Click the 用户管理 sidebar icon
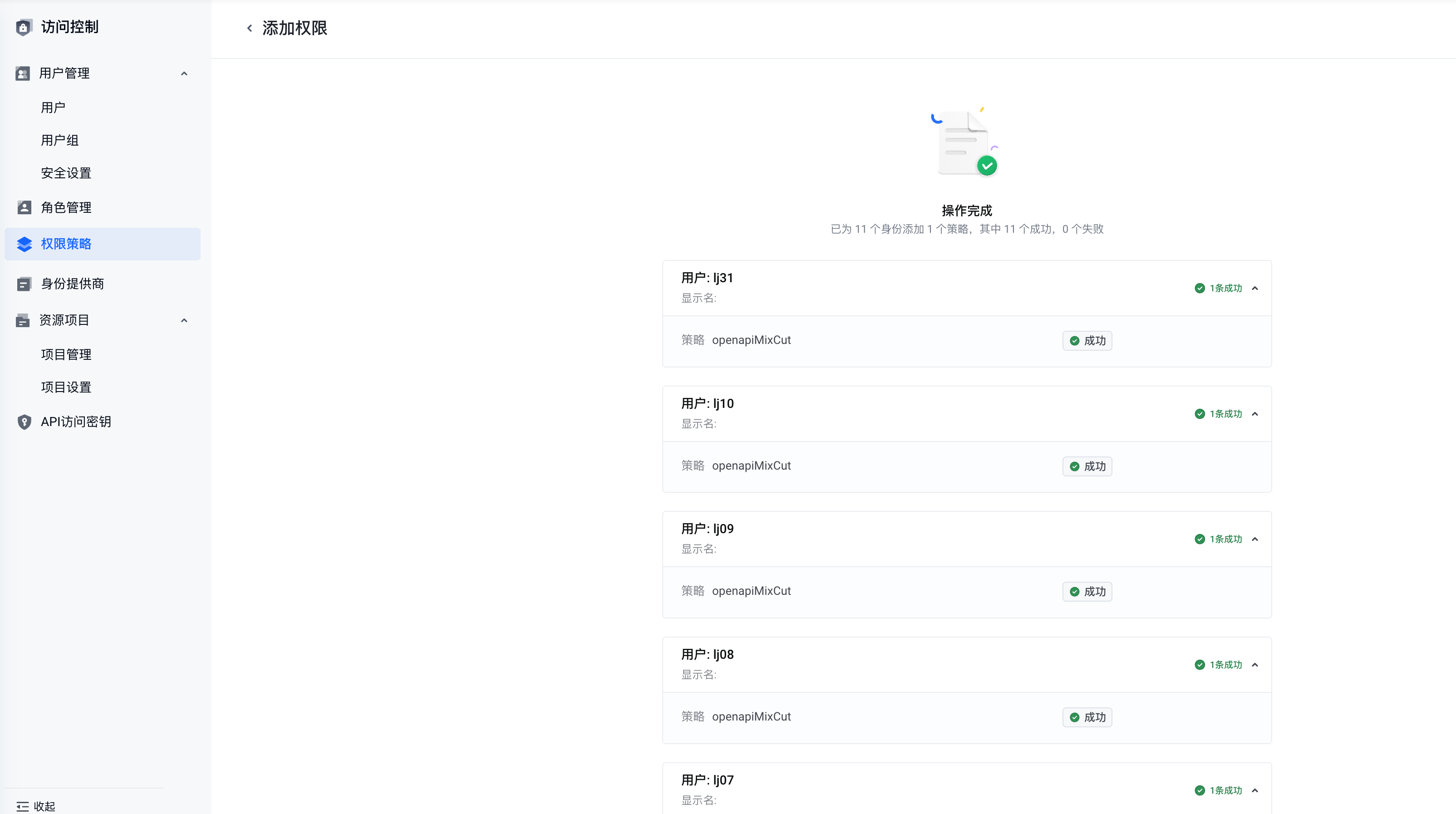Viewport: 1456px width, 814px height. [x=23, y=74]
